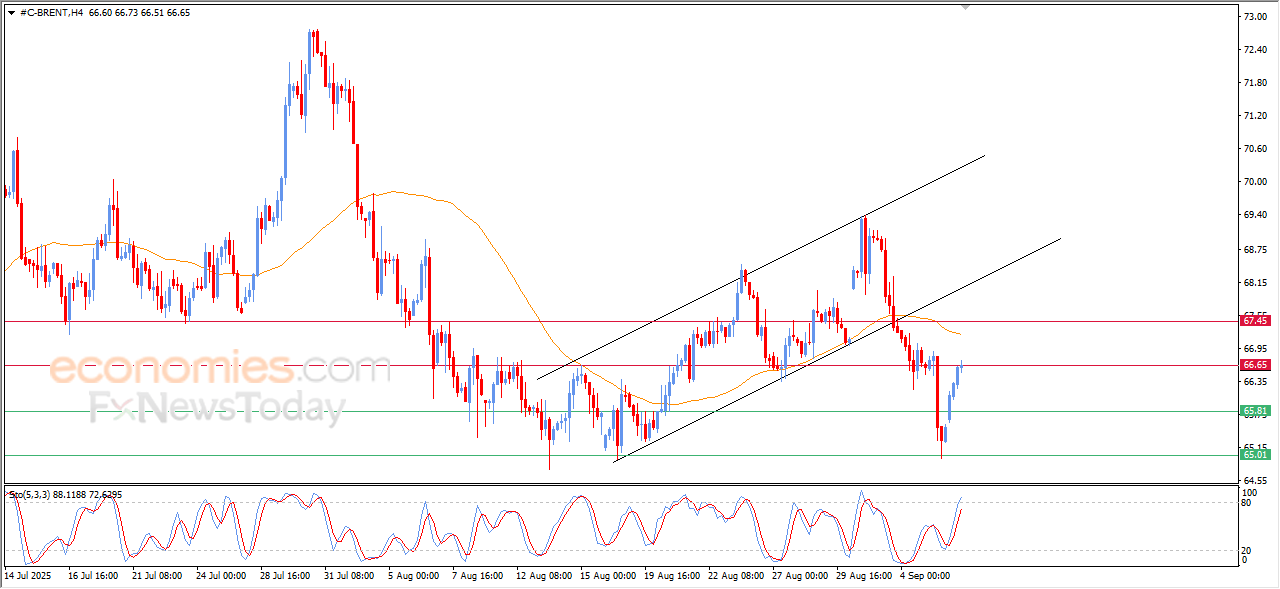
Task: Click the 24 Jul 00:00 time label
Action: [222, 576]
